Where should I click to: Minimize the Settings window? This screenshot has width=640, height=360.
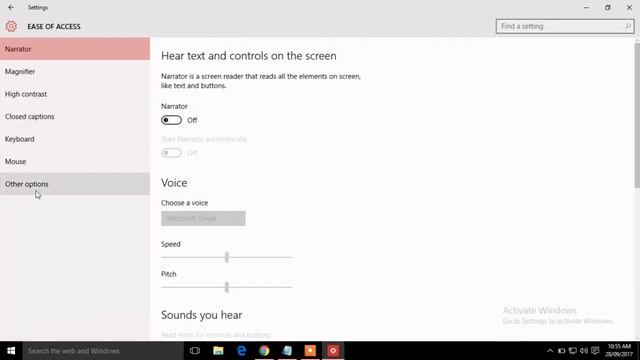586,7
